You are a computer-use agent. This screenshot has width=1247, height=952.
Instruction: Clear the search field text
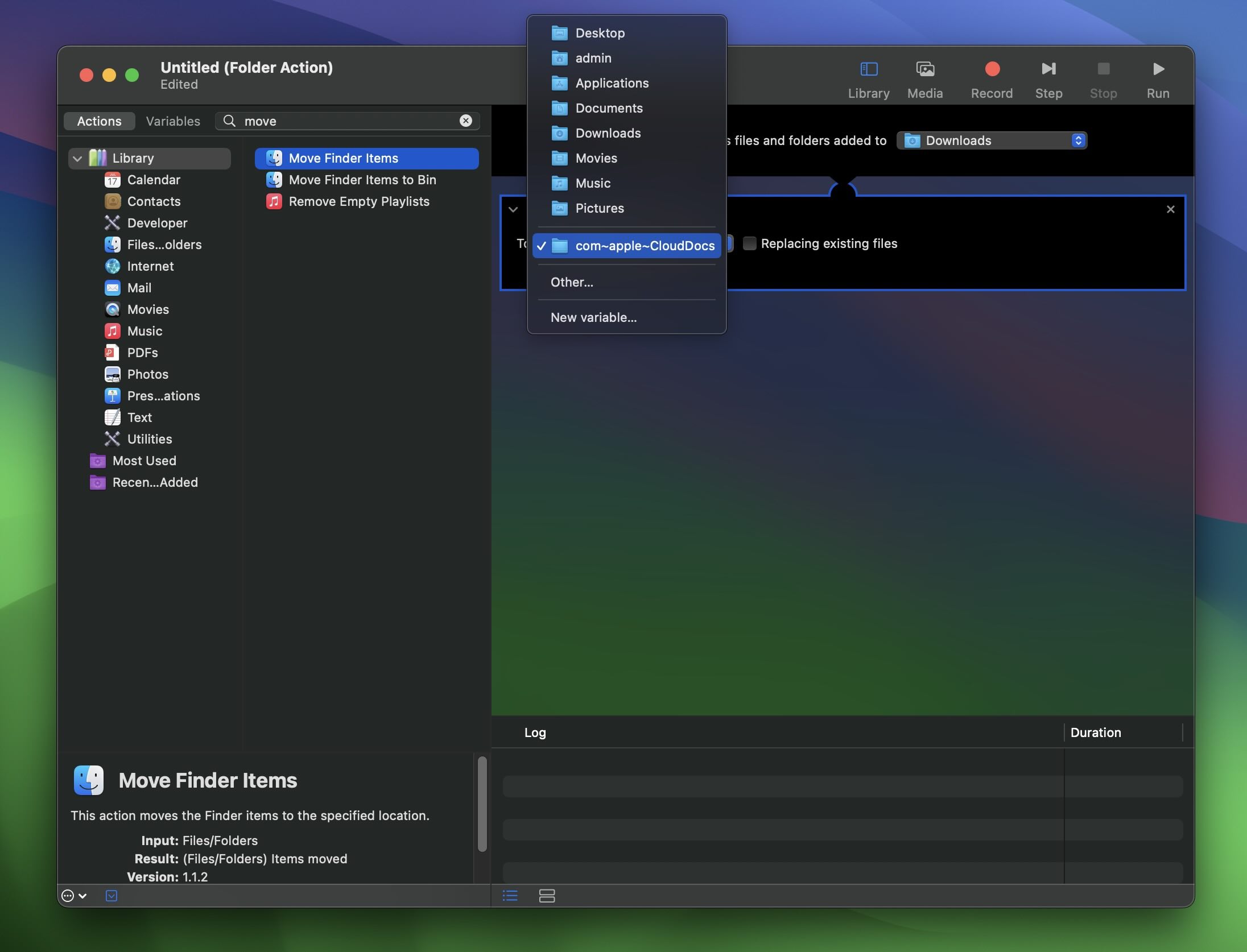[x=465, y=121]
